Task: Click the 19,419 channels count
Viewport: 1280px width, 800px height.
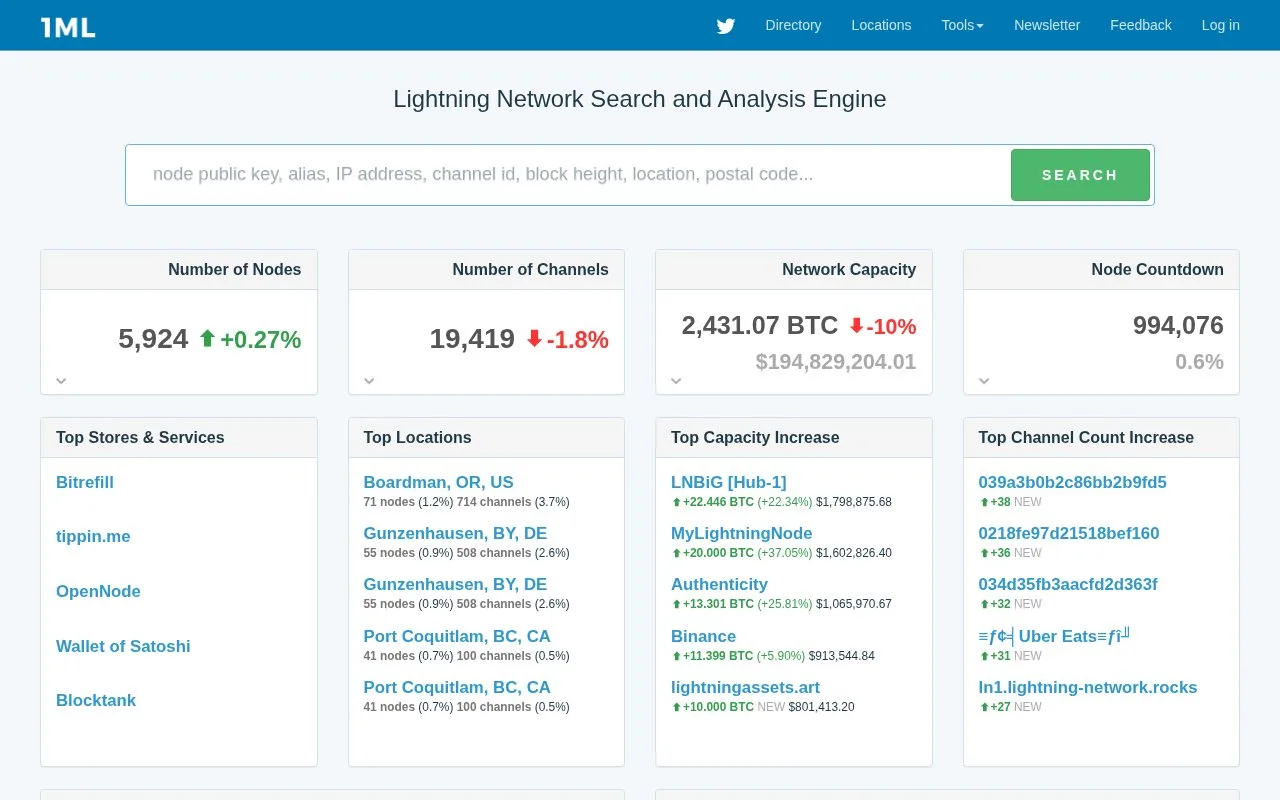Action: tap(472, 339)
